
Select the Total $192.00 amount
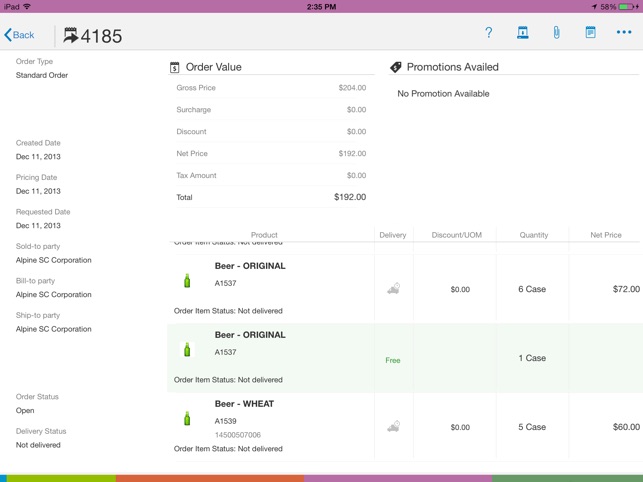[x=350, y=197]
